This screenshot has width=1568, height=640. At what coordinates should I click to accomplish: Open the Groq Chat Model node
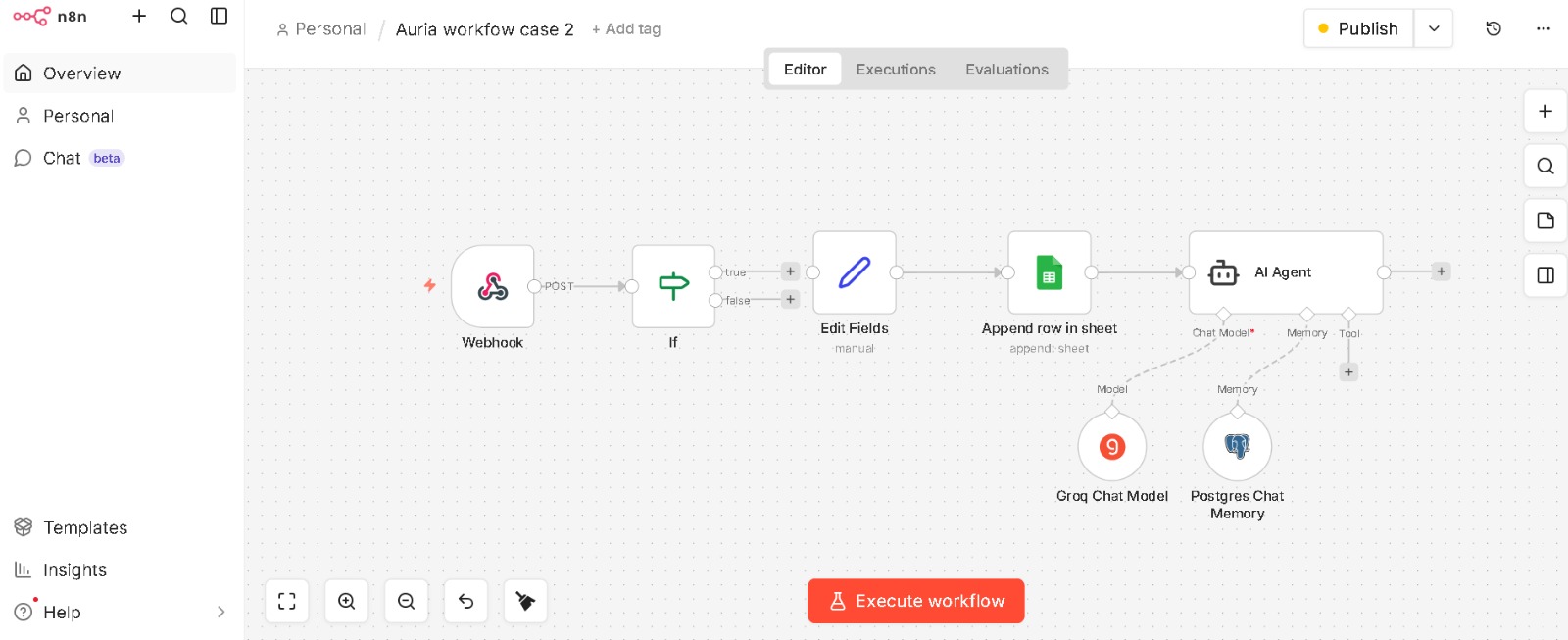[x=1111, y=447]
